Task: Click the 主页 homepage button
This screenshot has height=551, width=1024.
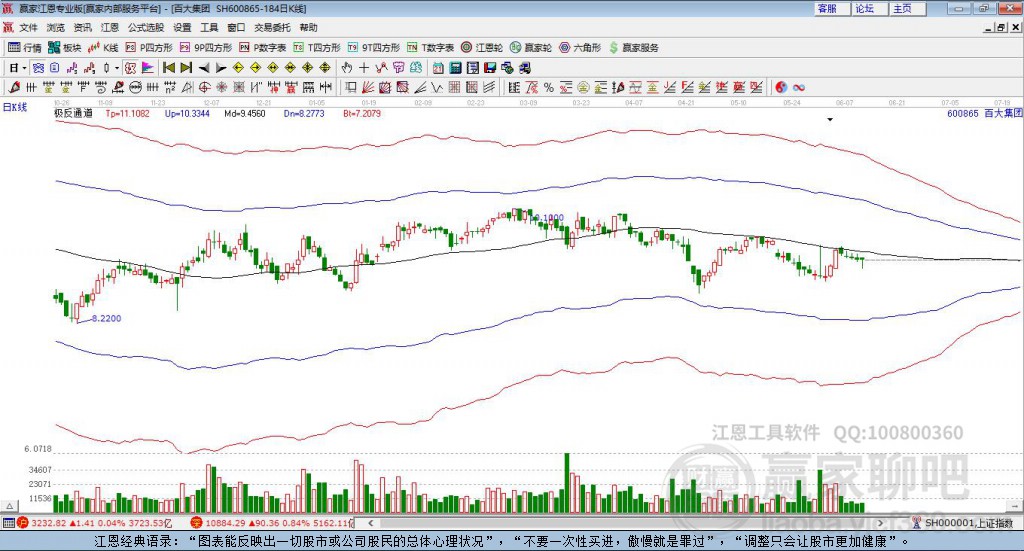Action: pos(907,8)
